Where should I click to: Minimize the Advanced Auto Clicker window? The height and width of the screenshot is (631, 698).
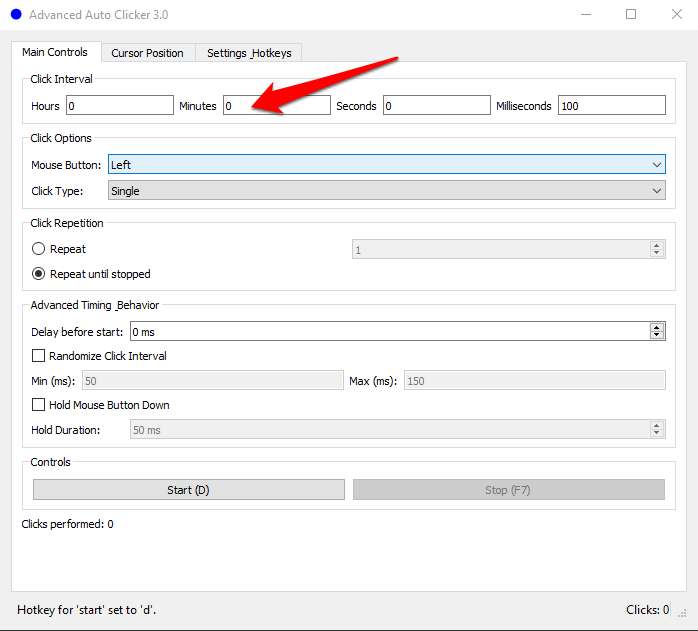[586, 15]
